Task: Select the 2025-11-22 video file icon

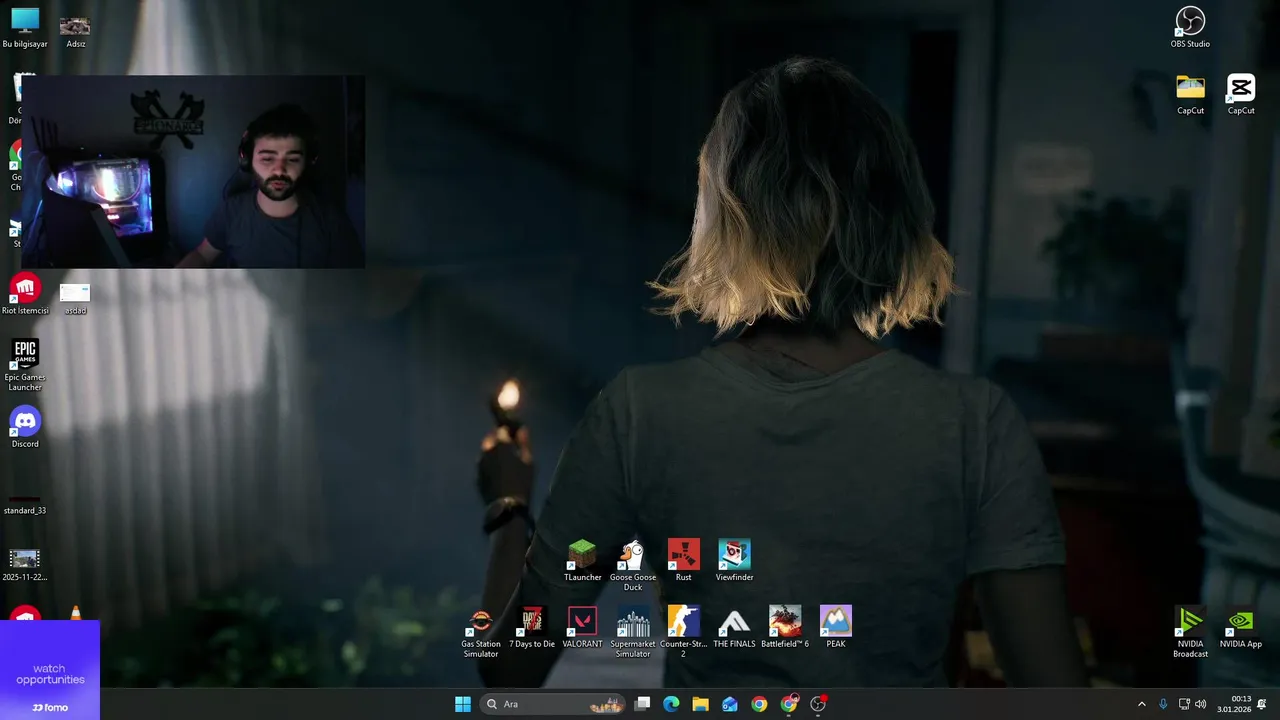Action: tap(25, 565)
